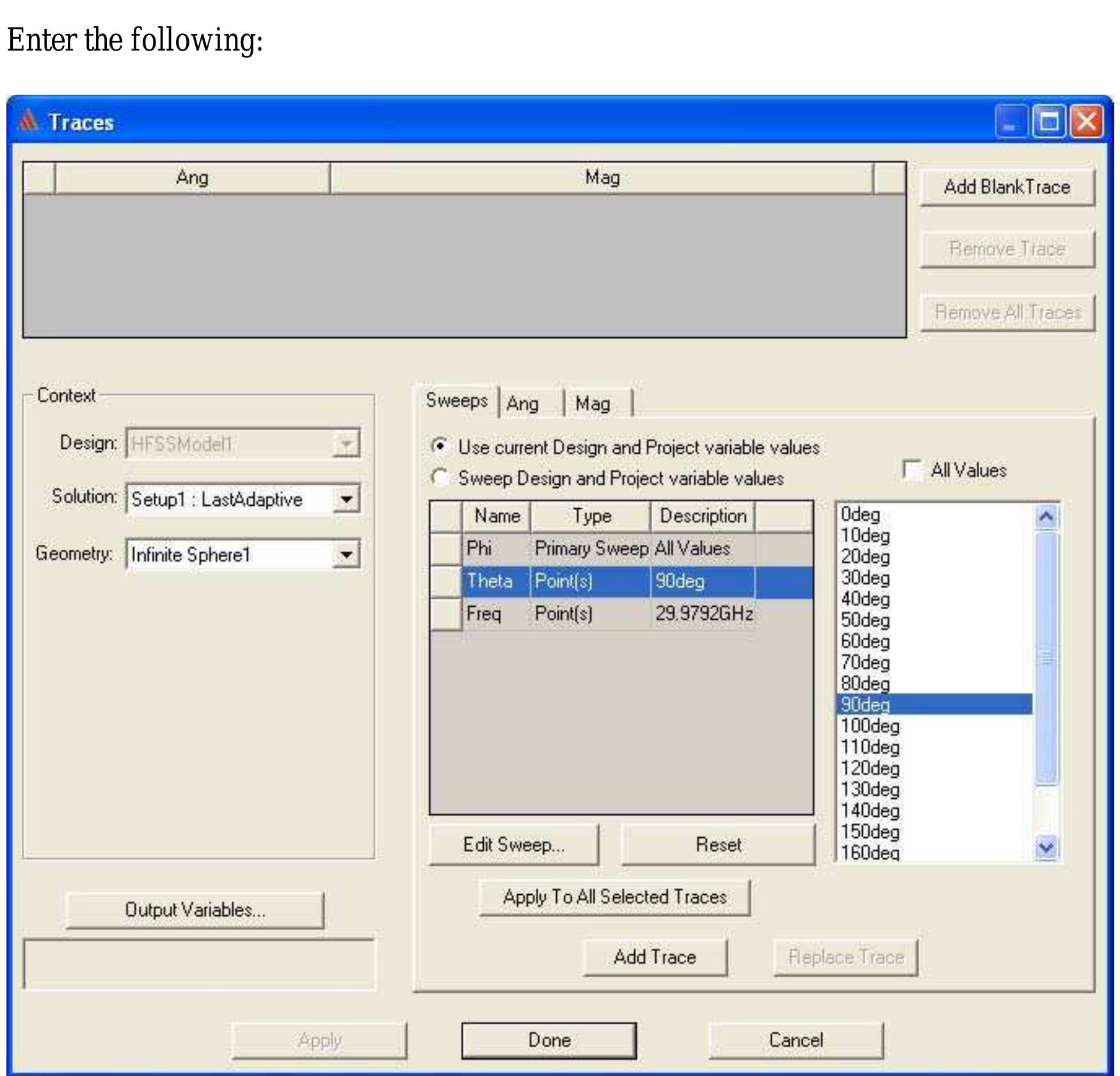Select 120deg in the angle list
Image resolution: width=1120 pixels, height=1076 pixels.
(870, 768)
